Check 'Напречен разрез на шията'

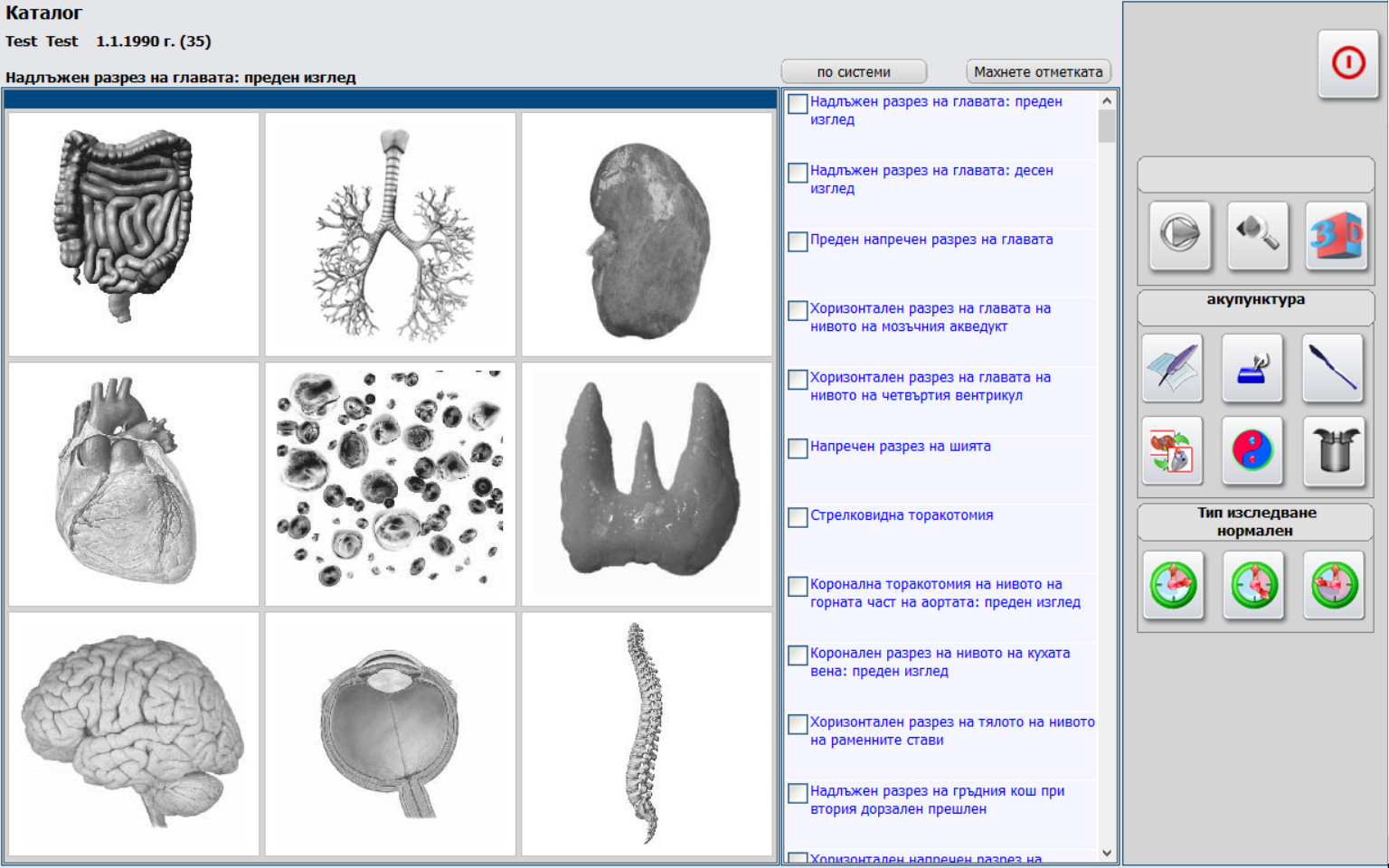[798, 448]
